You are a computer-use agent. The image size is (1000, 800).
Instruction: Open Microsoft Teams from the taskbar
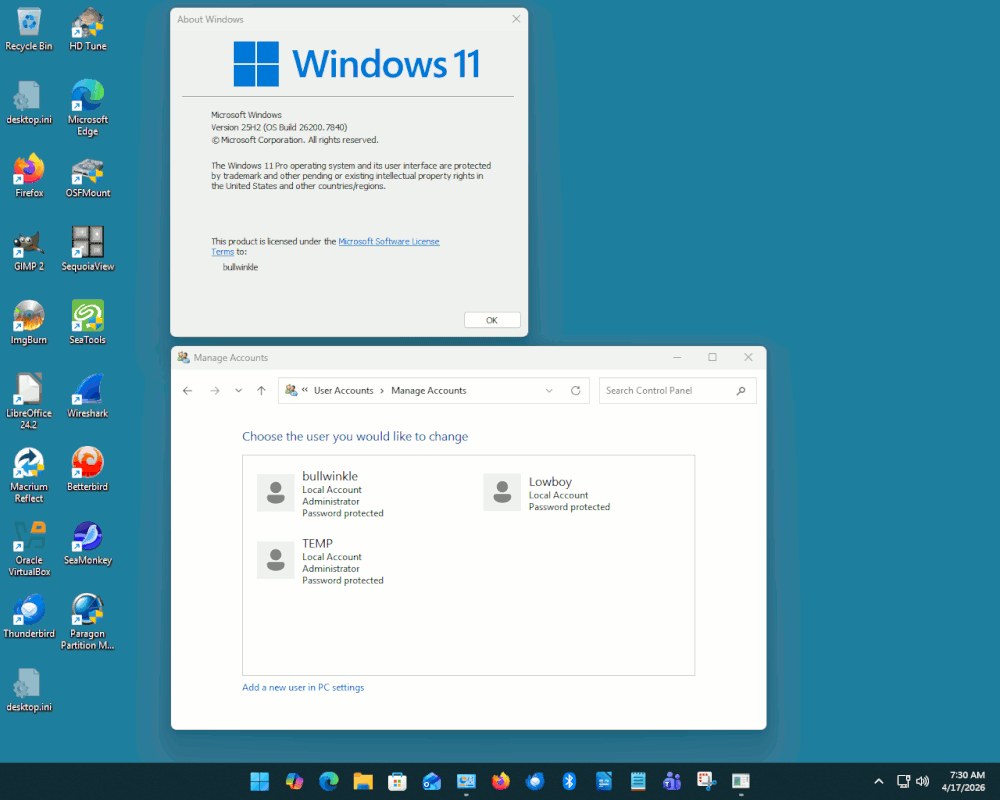coord(672,781)
